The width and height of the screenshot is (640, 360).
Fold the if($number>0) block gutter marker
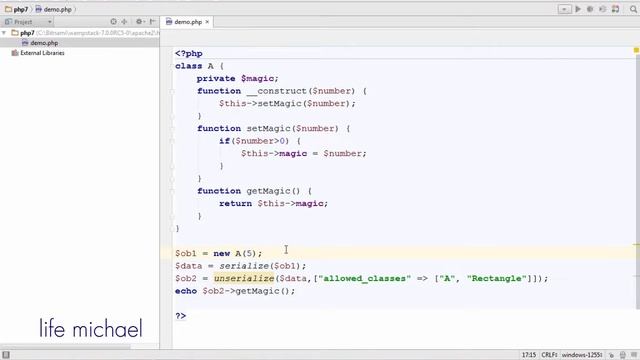pos(172,141)
